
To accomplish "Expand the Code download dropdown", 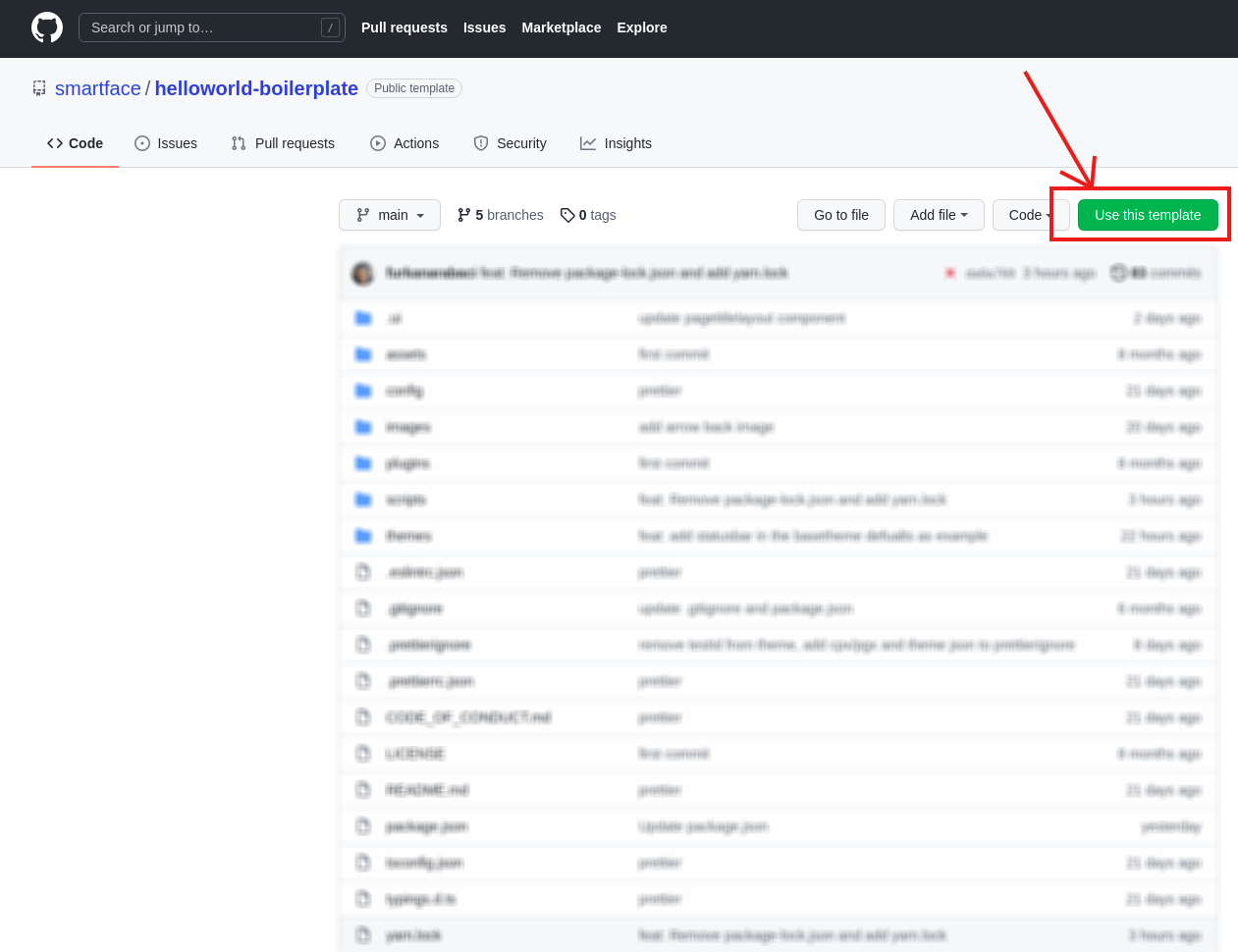I will (1031, 215).
